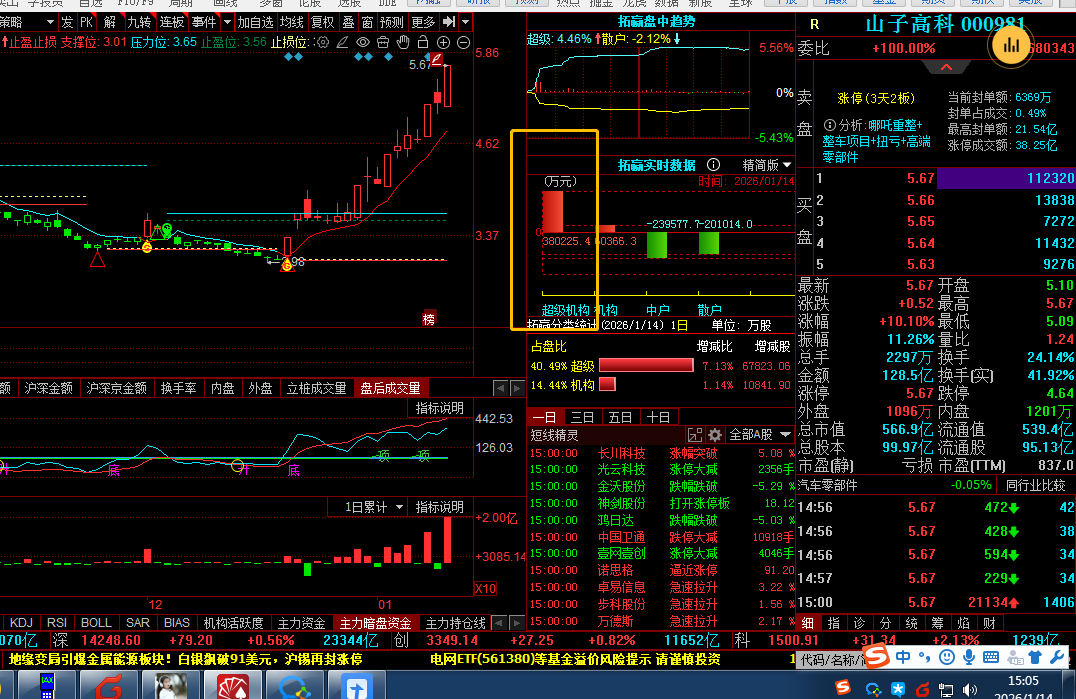Select the hand pan tool
Viewport: 1076px width, 699px height.
[403, 43]
